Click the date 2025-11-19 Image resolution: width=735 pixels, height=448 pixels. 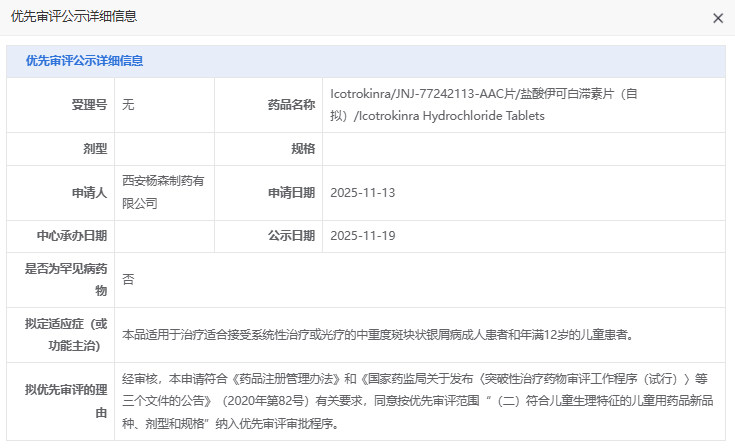pyautogui.click(x=363, y=236)
